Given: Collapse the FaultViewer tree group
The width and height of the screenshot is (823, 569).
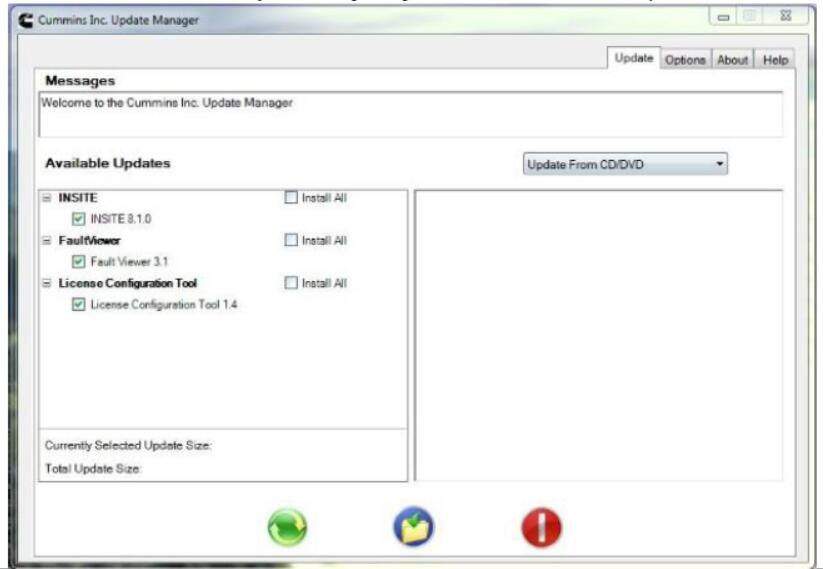Looking at the screenshot, I should pos(47,240).
